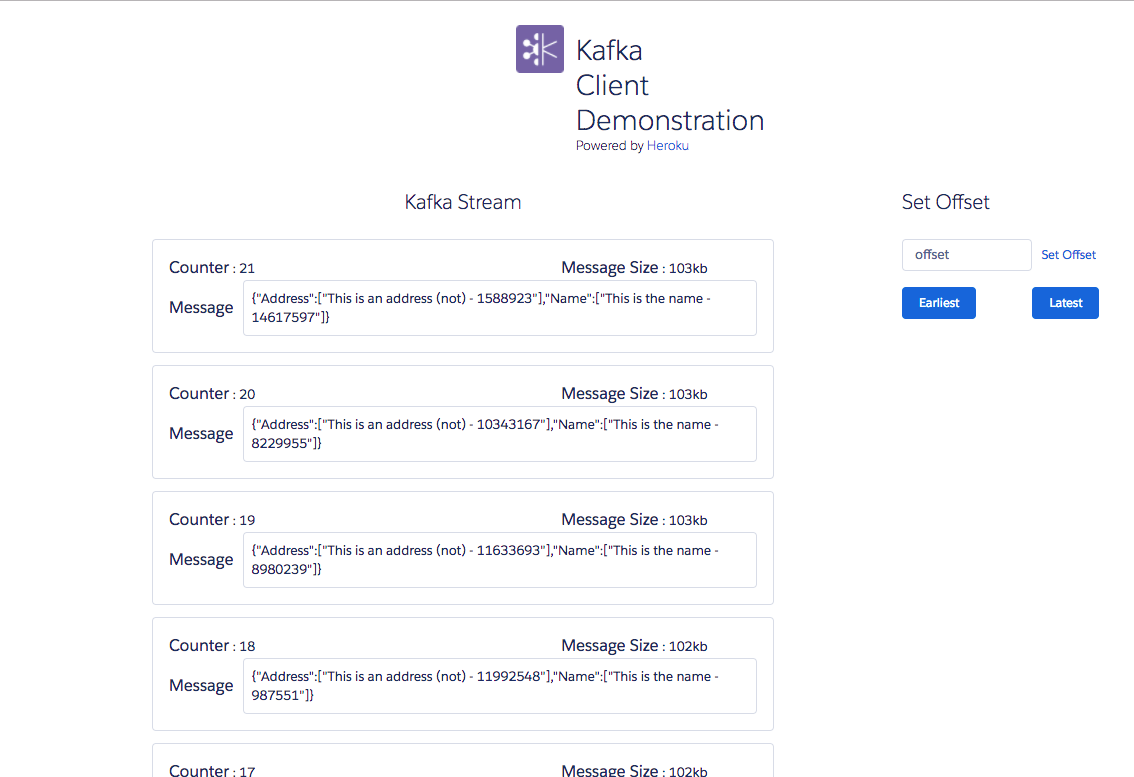Click the Kafka Stream heading
The width and height of the screenshot is (1134, 777).
(x=463, y=202)
